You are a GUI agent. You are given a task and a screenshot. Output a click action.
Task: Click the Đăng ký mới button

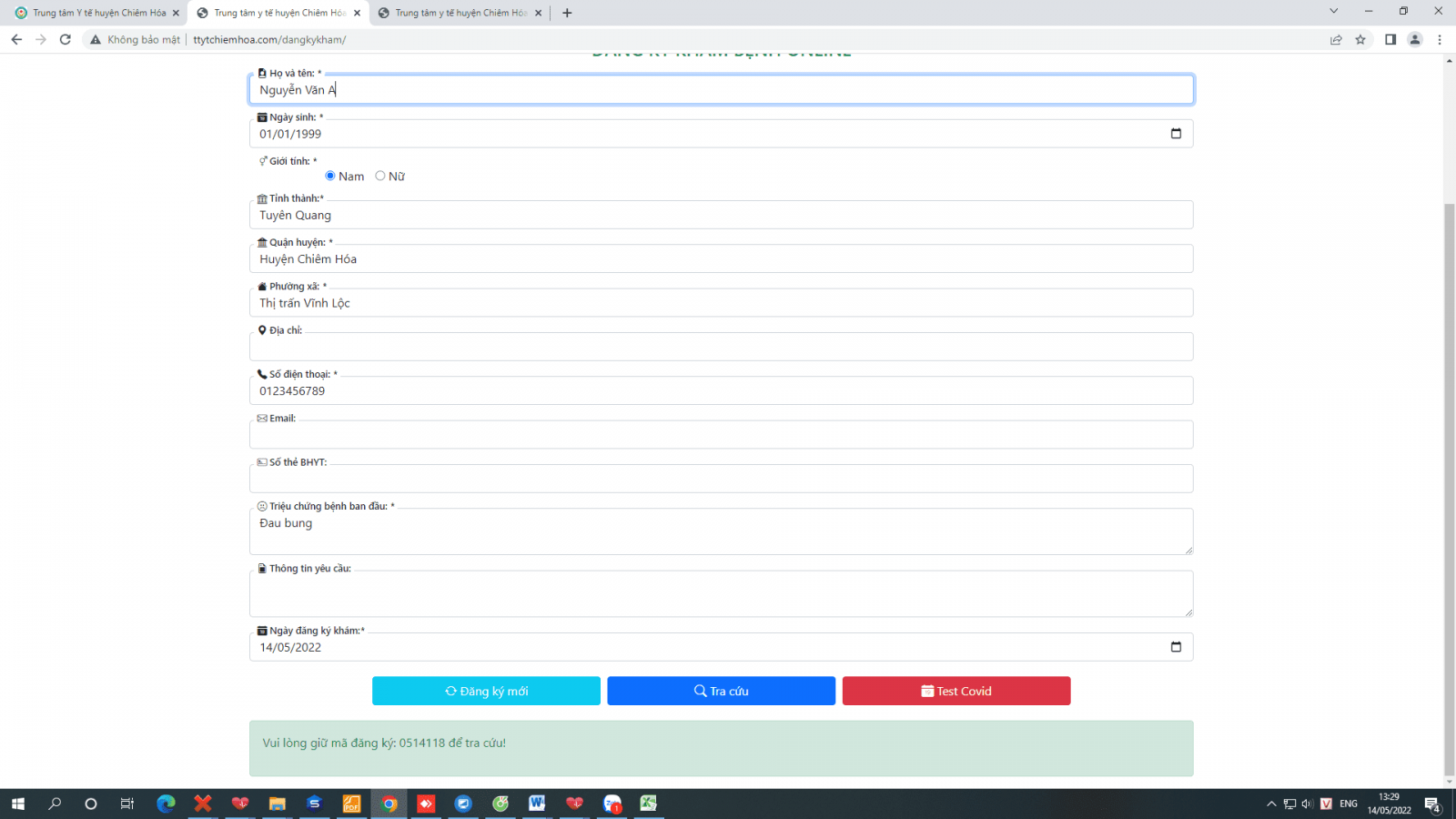486,691
